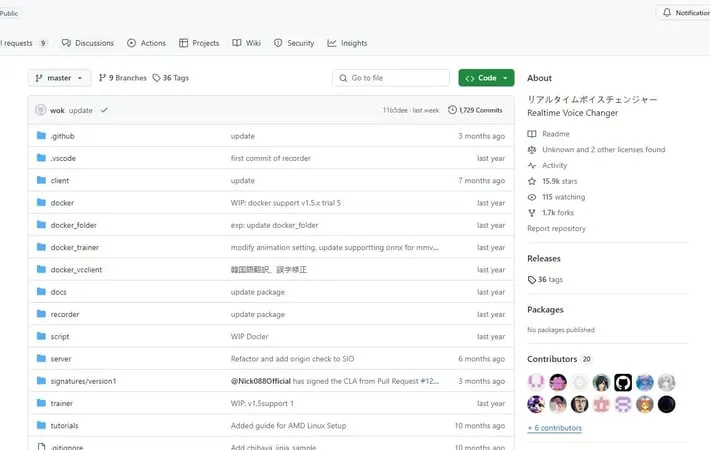
Task: Open the docker_trainer folder
Action: pyautogui.click(x=74, y=247)
